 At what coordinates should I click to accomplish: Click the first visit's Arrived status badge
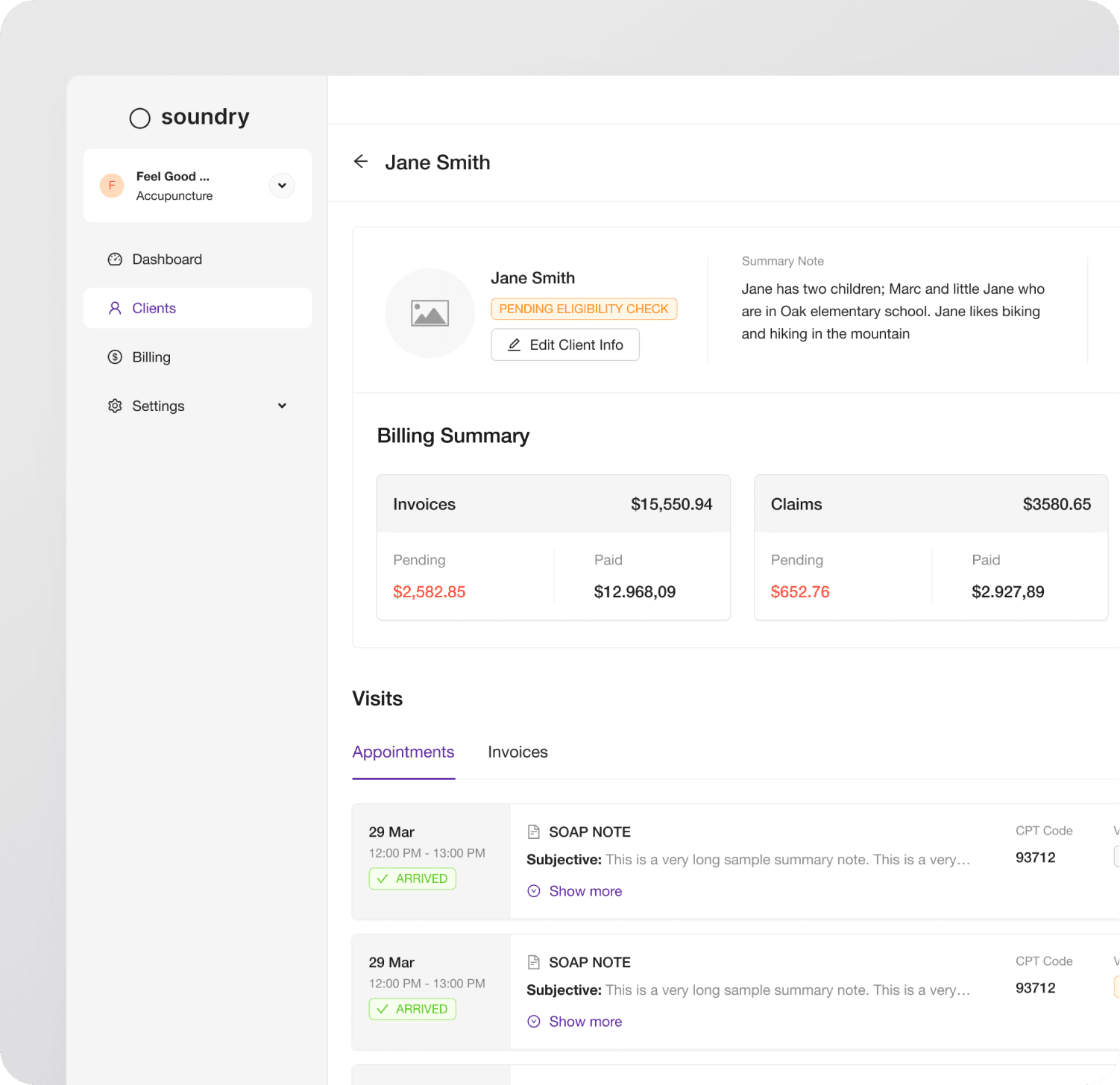[x=412, y=878]
